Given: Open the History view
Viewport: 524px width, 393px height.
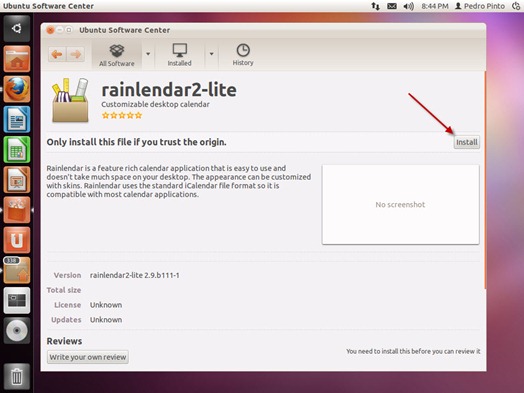Looking at the screenshot, I should 243,55.
